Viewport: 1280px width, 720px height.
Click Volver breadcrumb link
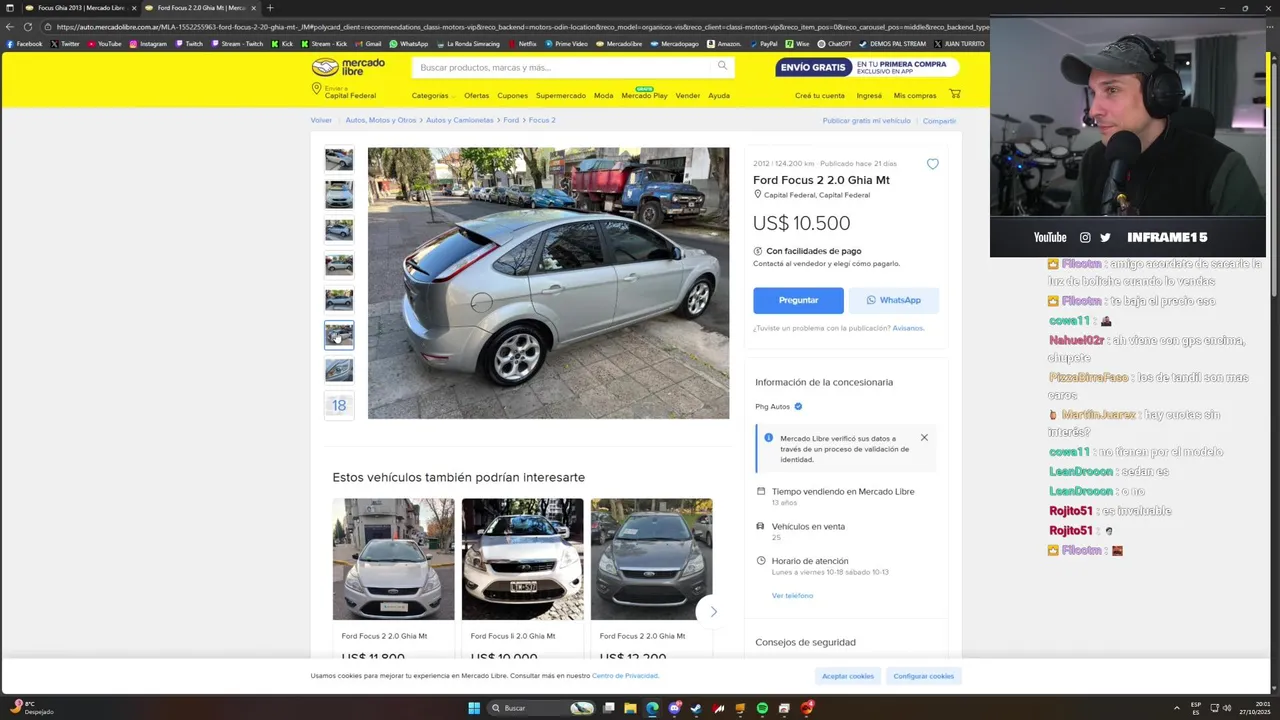click(x=321, y=120)
